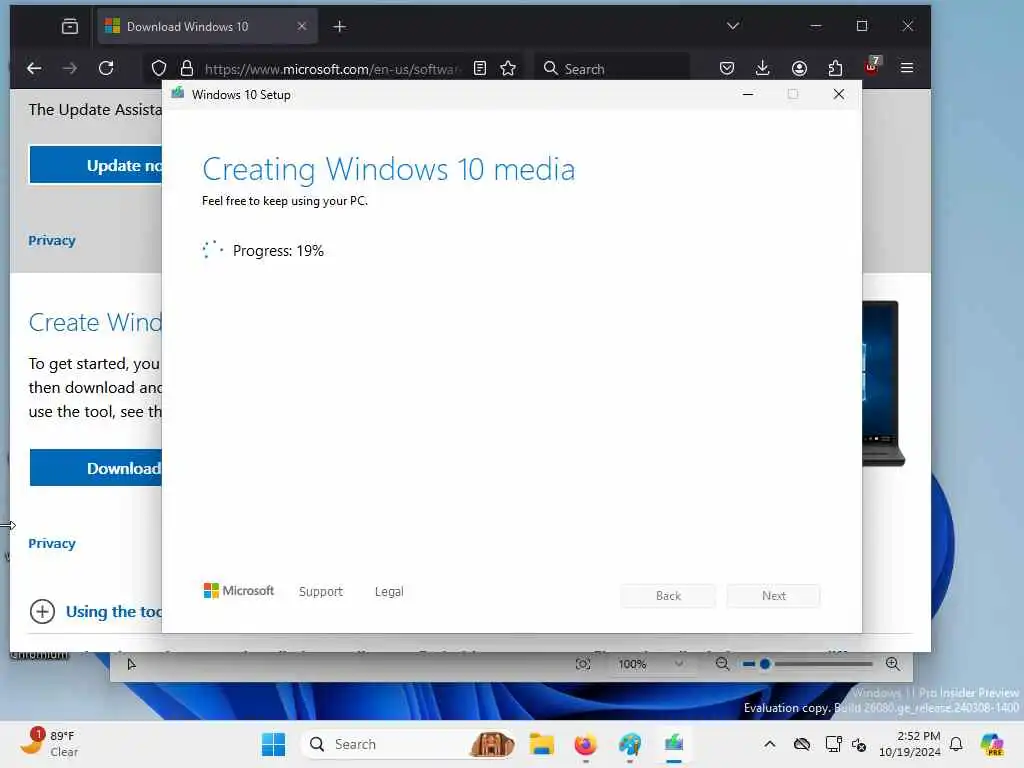Open the upper Privacy link
Viewport: 1024px width, 768px height.
click(x=52, y=240)
